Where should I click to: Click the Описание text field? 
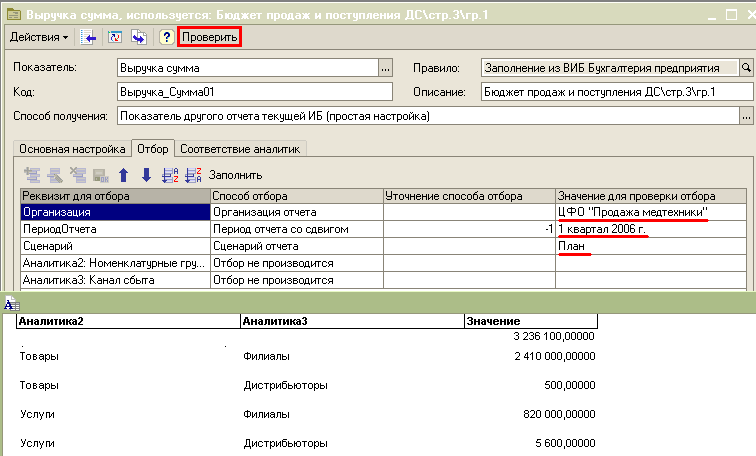[615, 92]
